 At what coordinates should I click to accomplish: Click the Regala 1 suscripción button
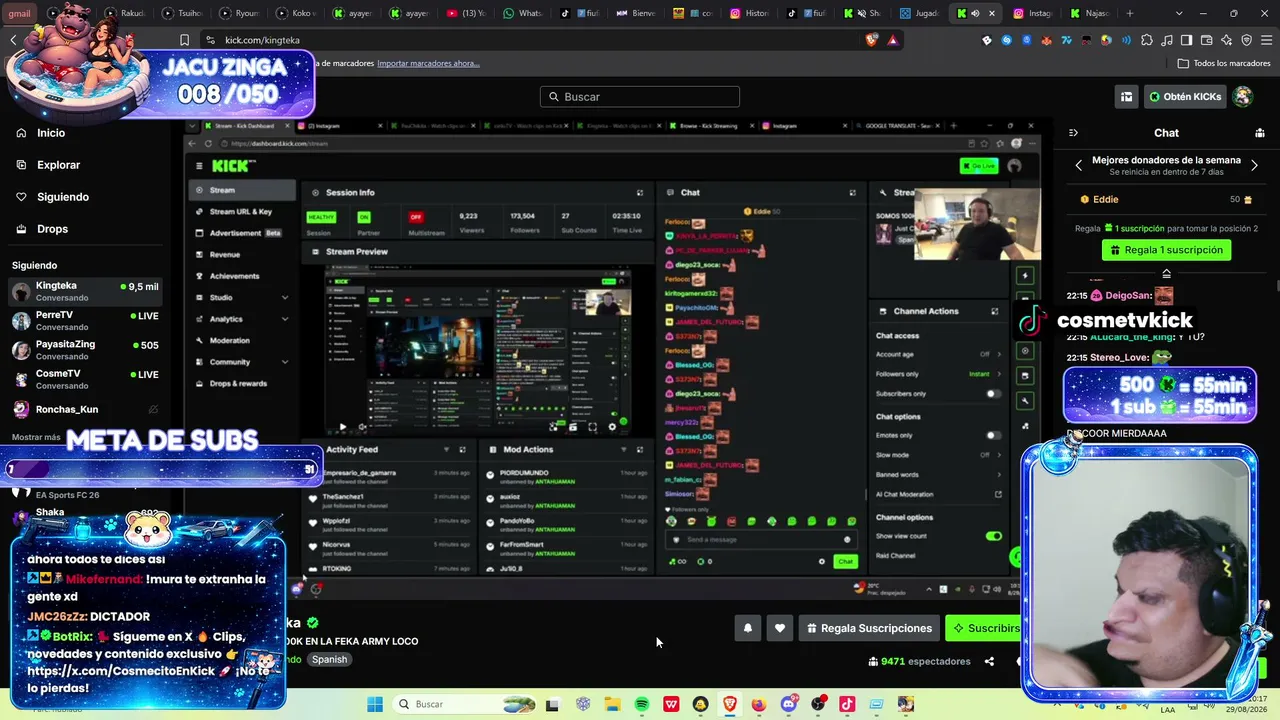point(1166,250)
